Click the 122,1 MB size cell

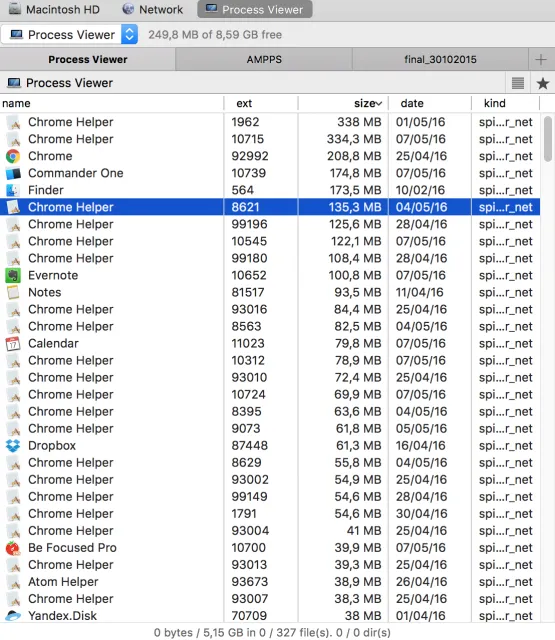pos(356,242)
